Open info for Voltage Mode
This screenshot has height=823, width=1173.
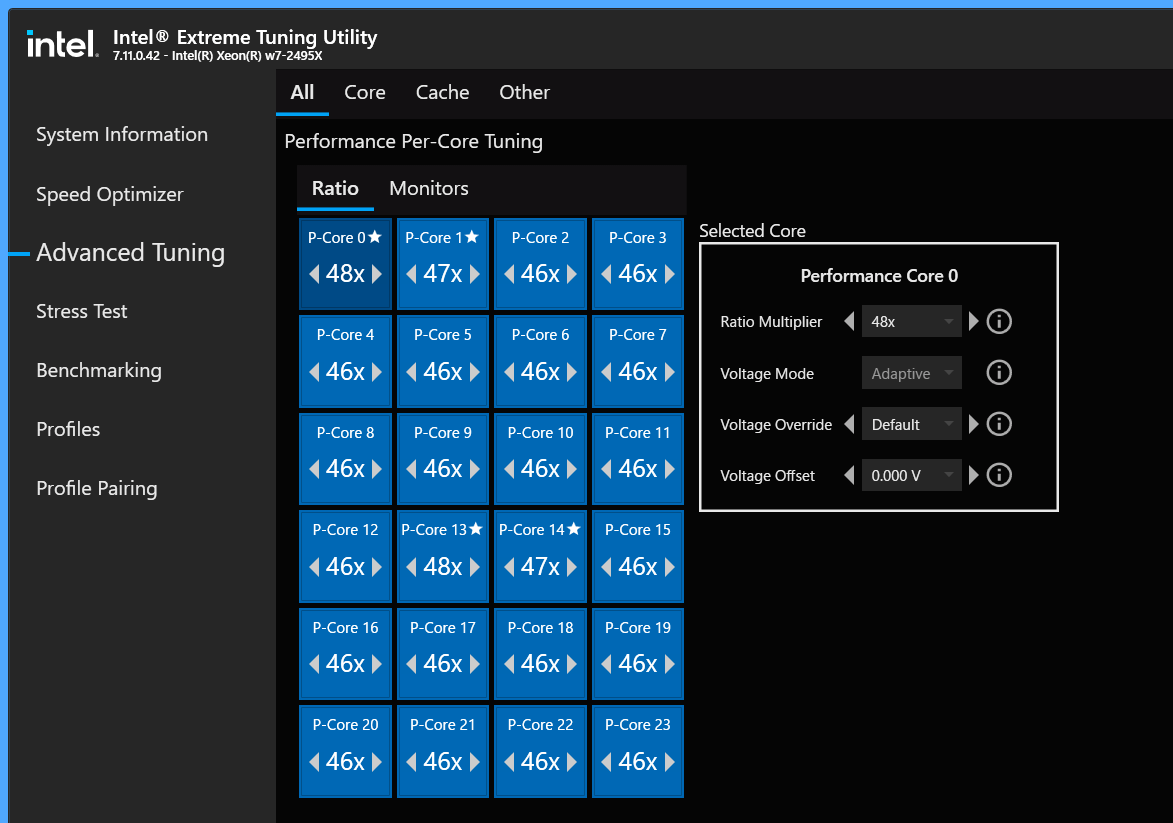pyautogui.click(x=999, y=373)
